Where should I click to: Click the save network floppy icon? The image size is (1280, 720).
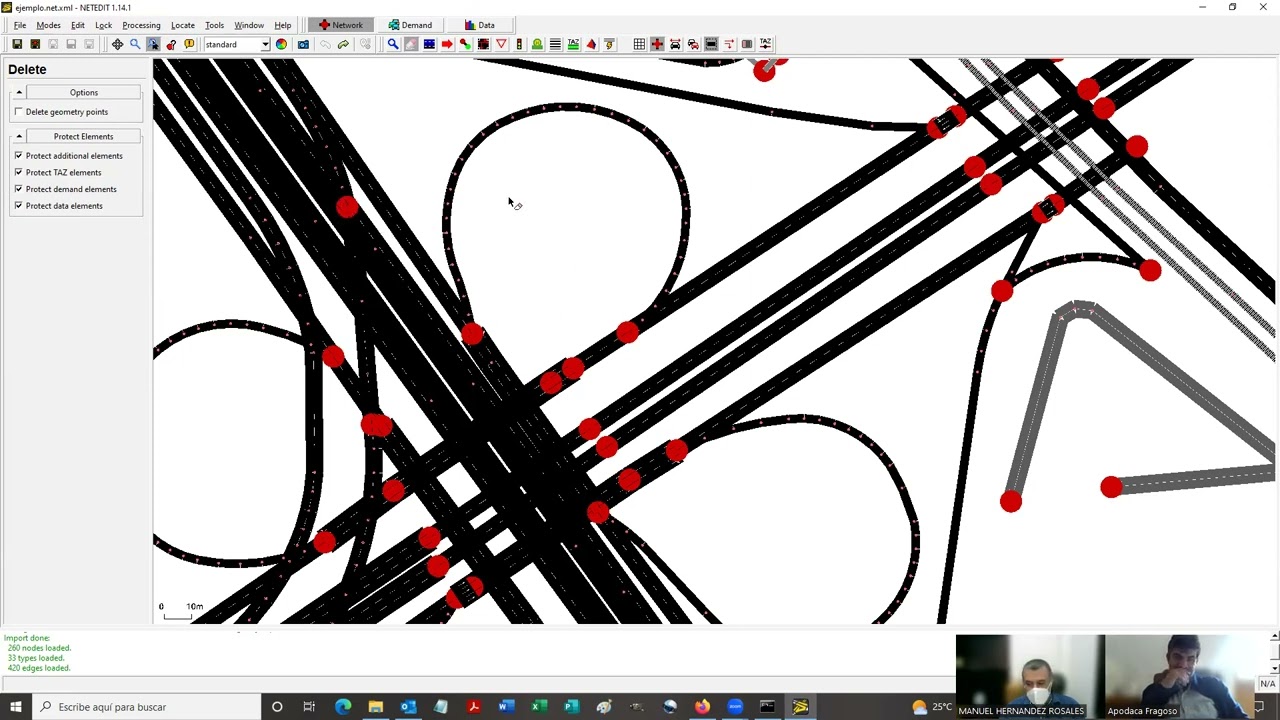(17, 44)
